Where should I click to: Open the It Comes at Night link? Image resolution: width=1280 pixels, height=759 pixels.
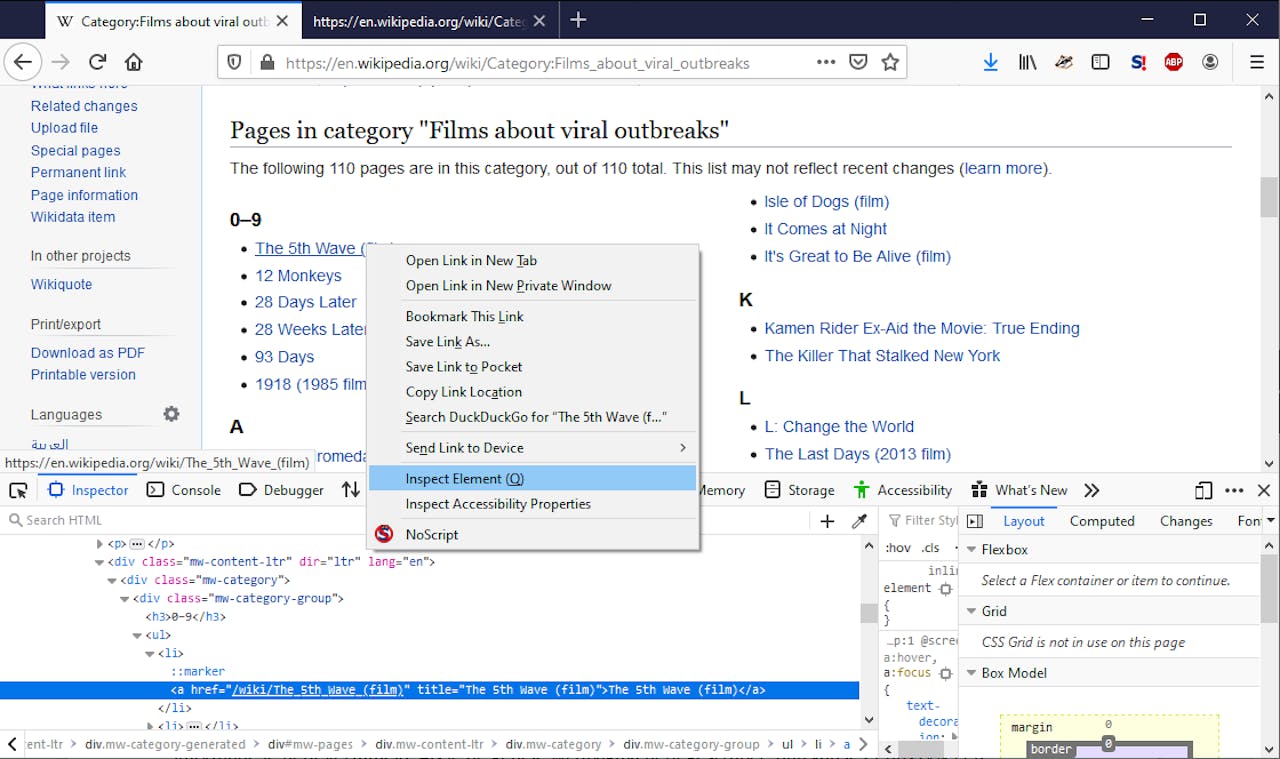coord(825,229)
